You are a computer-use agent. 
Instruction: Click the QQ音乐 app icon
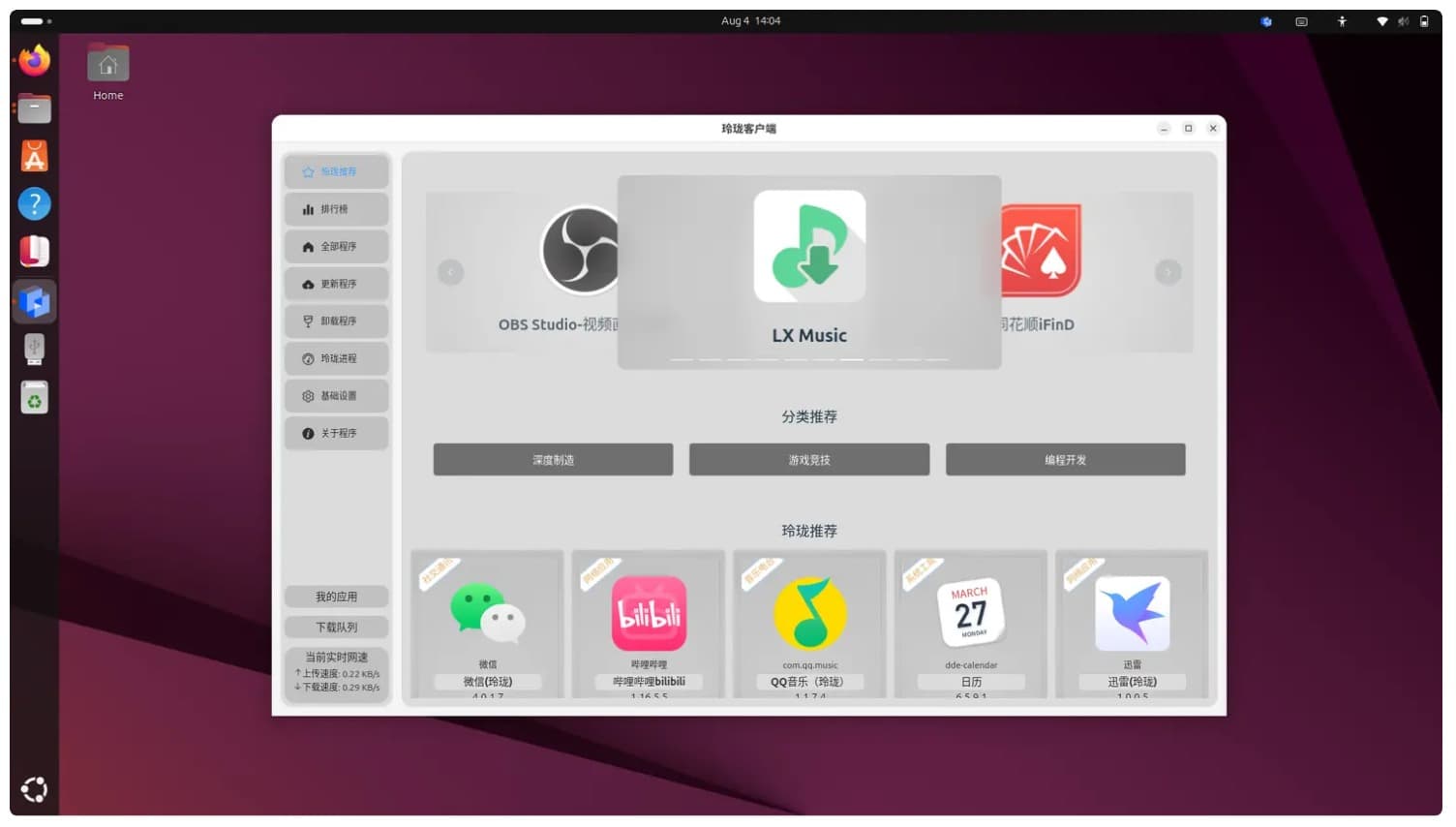coord(809,614)
